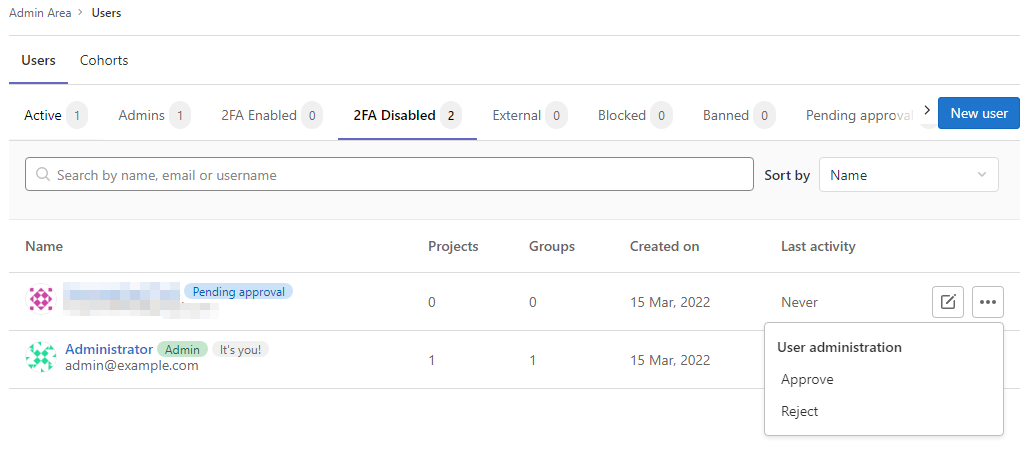The width and height of the screenshot is (1027, 468).
Task: Focus the search by name, email or username field
Action: pos(389,174)
